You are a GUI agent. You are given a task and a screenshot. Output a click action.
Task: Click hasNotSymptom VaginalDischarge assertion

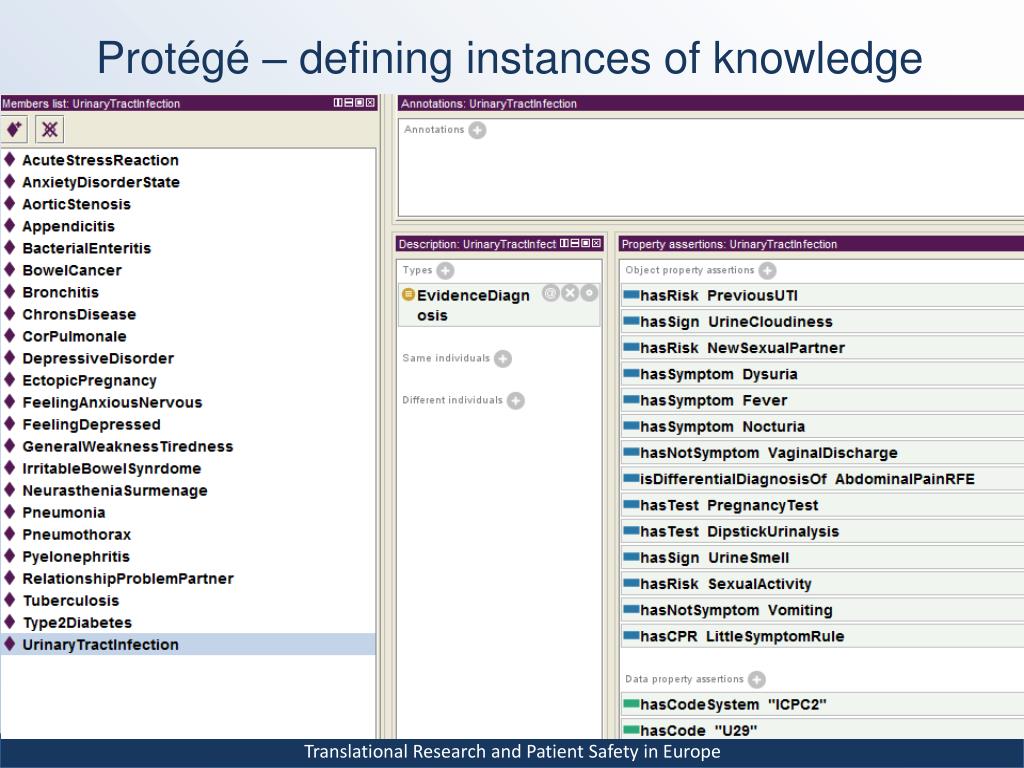click(x=823, y=453)
